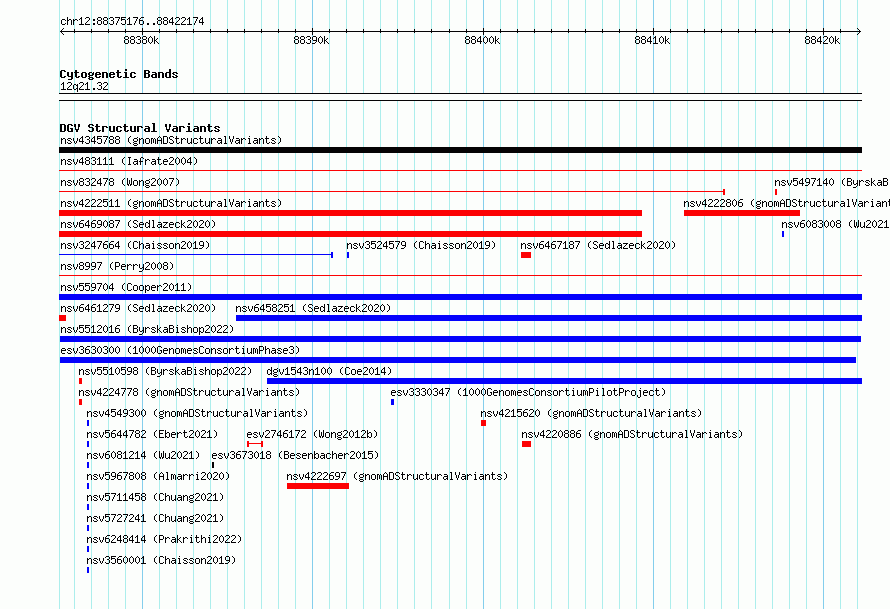The image size is (890, 609).
Task: Select red bar under nsv4222697
Action: pos(318,486)
